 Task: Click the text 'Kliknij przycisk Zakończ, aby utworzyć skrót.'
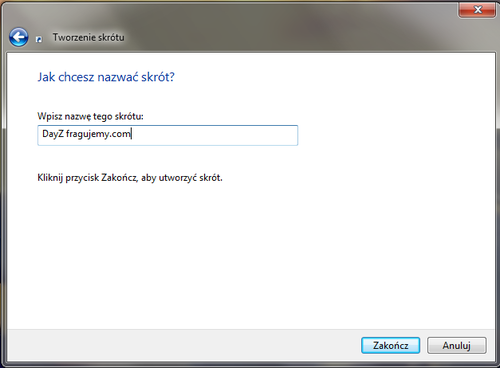[x=130, y=178]
